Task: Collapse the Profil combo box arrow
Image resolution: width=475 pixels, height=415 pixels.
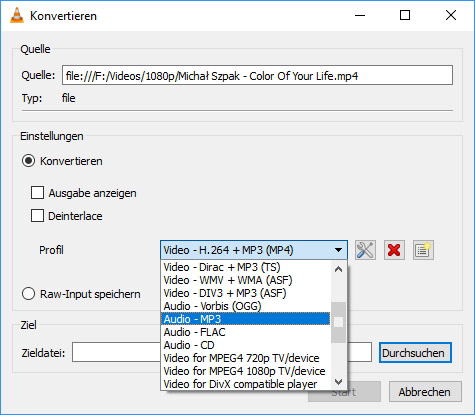Action: pyautogui.click(x=338, y=250)
